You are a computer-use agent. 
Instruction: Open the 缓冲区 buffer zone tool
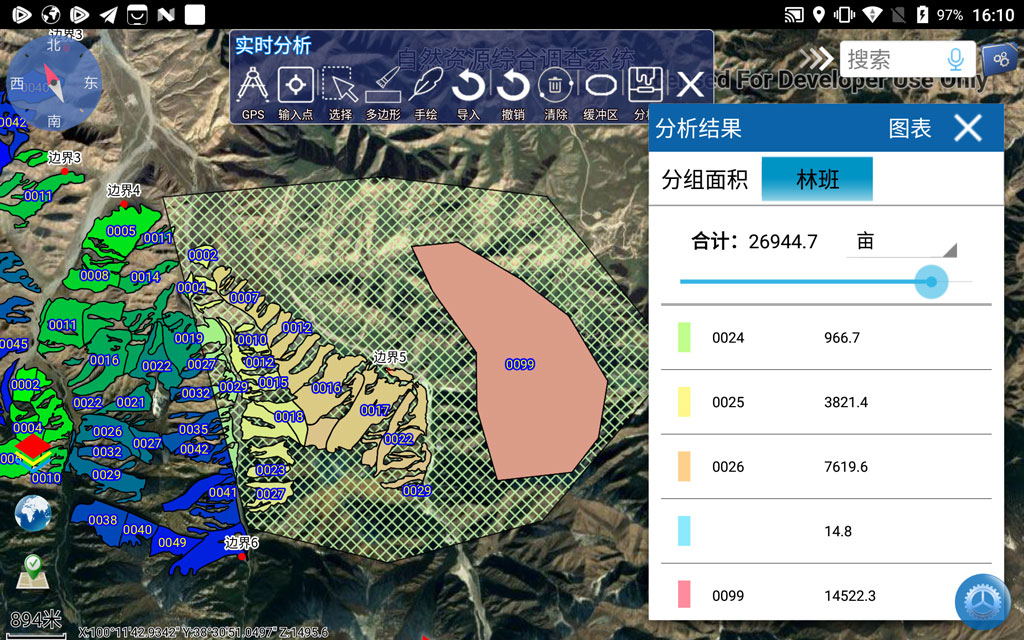[x=600, y=86]
